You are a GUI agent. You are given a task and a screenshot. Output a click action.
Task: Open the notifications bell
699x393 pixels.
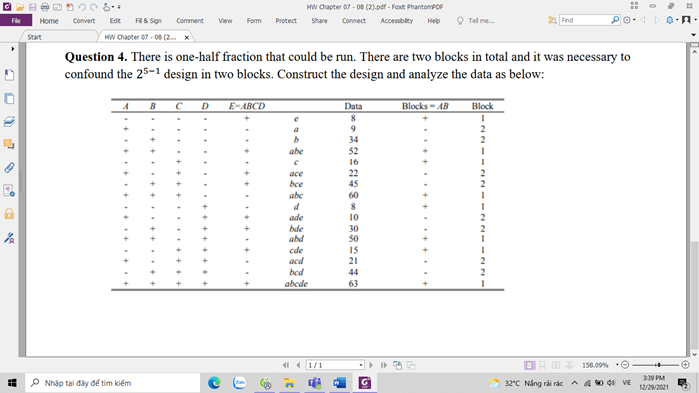click(670, 20)
